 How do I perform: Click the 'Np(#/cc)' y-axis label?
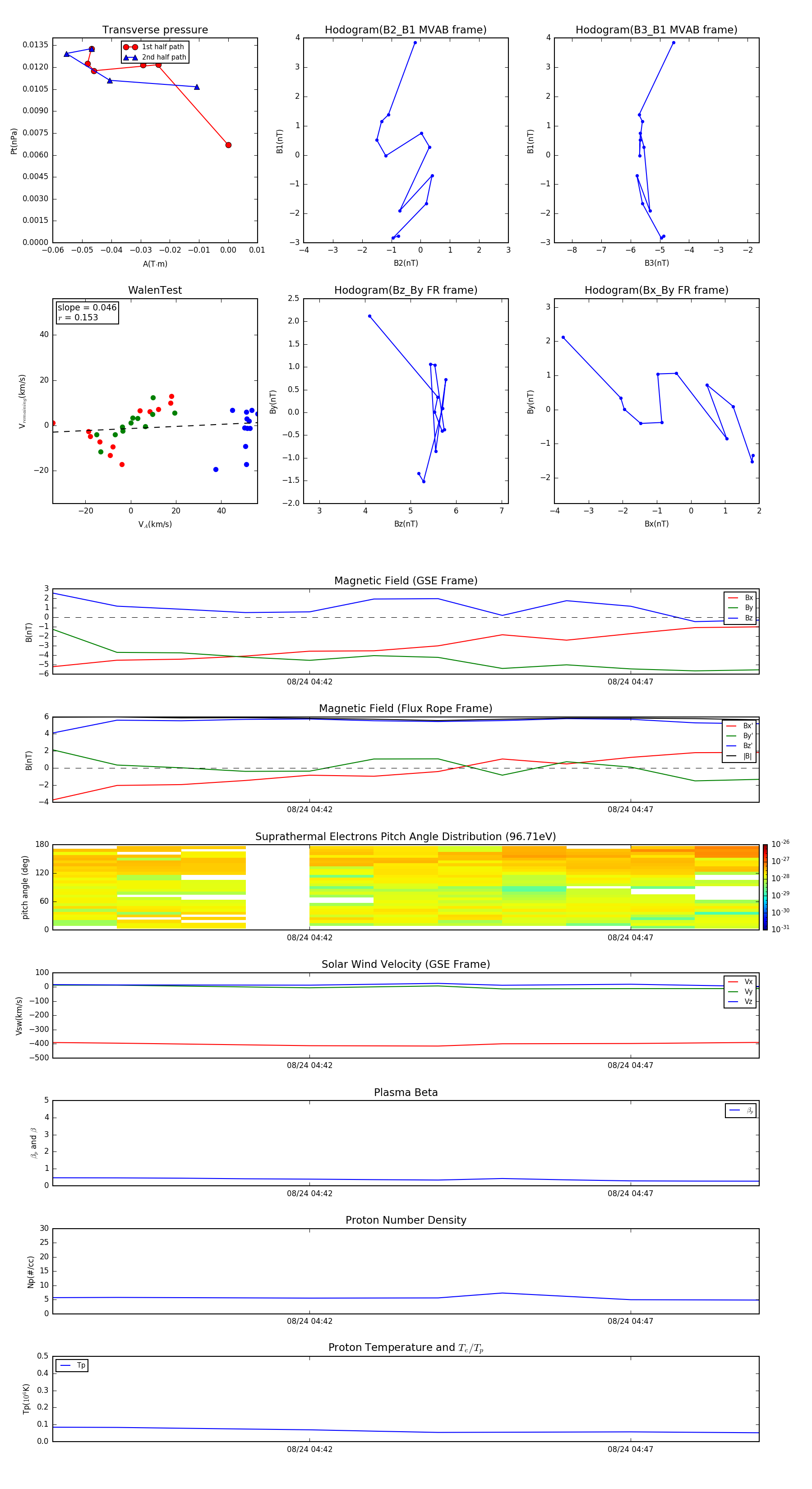[31, 1272]
